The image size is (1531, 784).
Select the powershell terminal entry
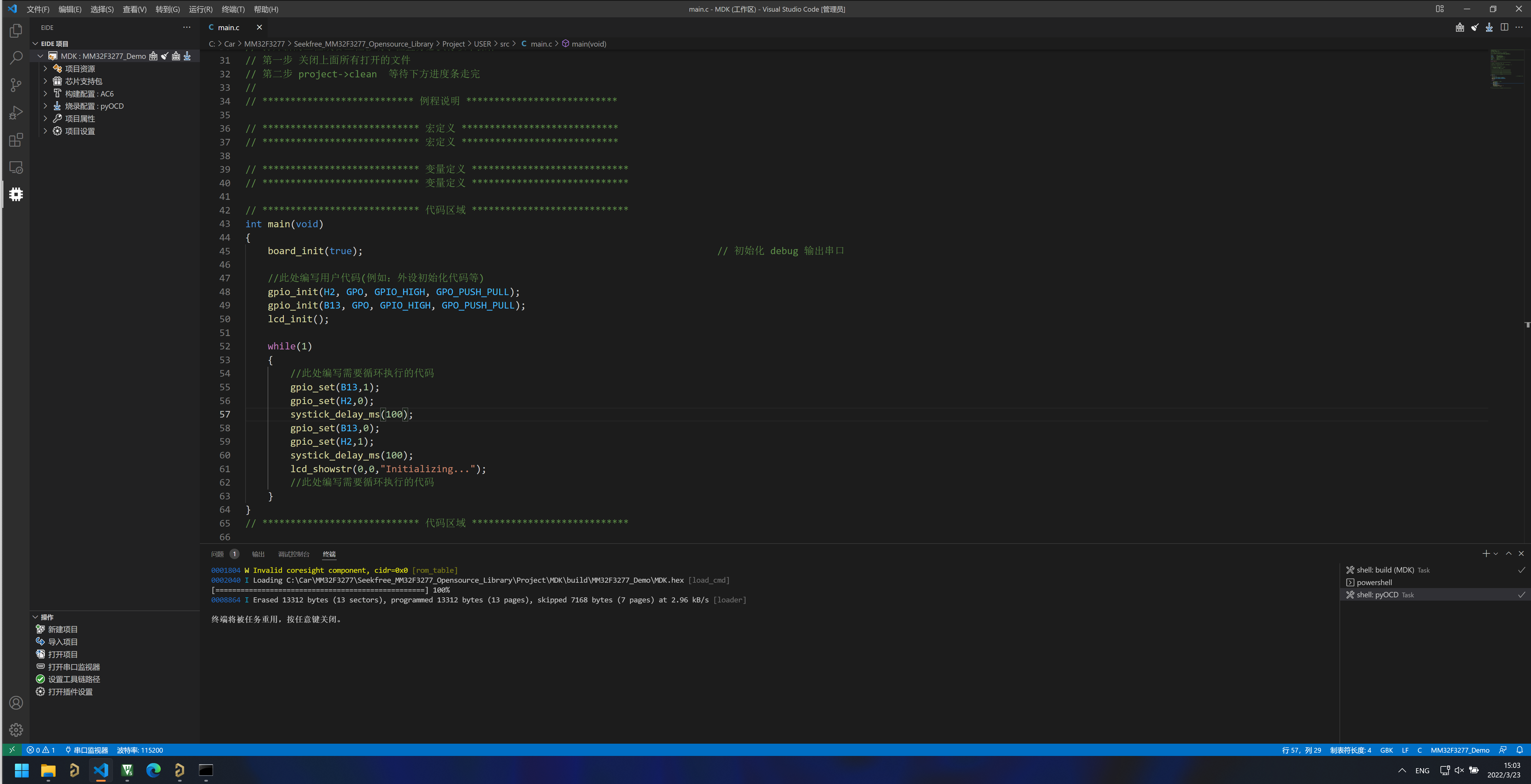click(1374, 582)
